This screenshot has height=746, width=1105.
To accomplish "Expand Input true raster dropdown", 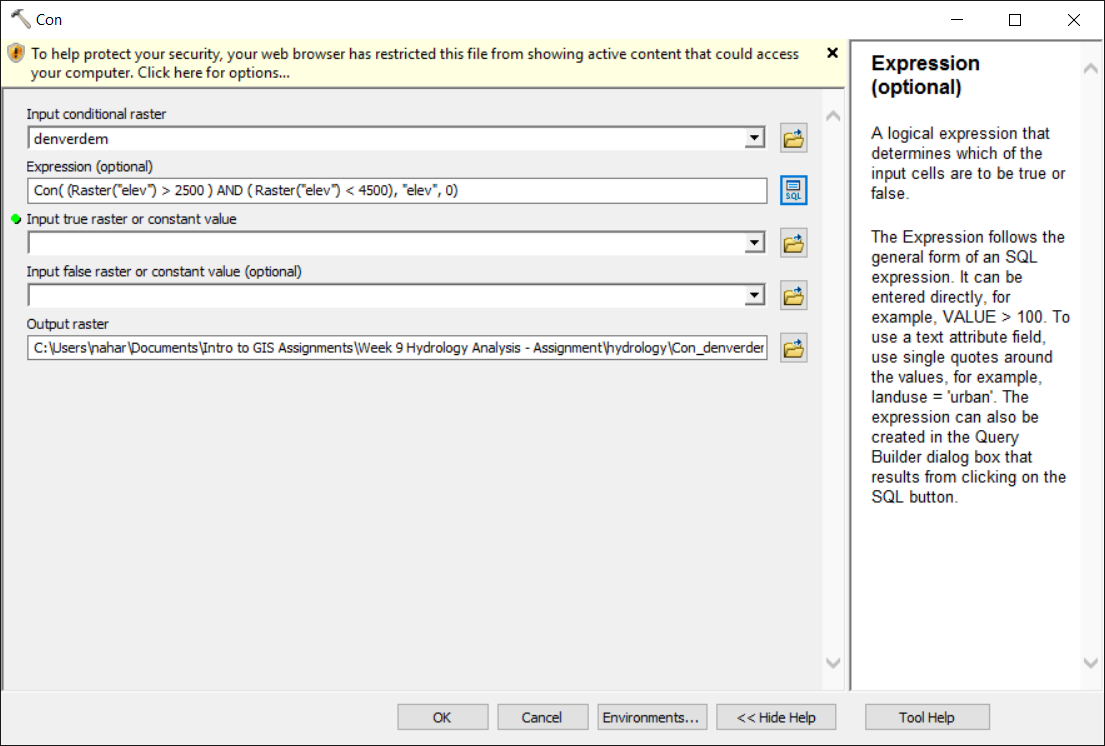I will click(756, 243).
